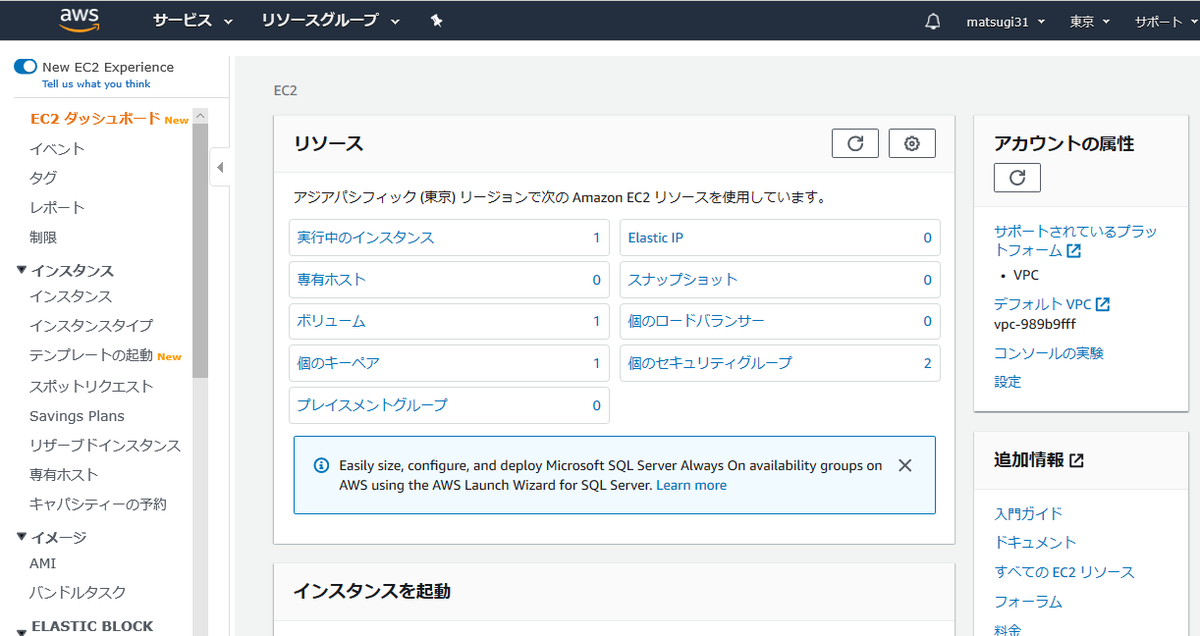Open Savings Plans in sidebar
Screen dimensions: 1200x636
[77, 415]
